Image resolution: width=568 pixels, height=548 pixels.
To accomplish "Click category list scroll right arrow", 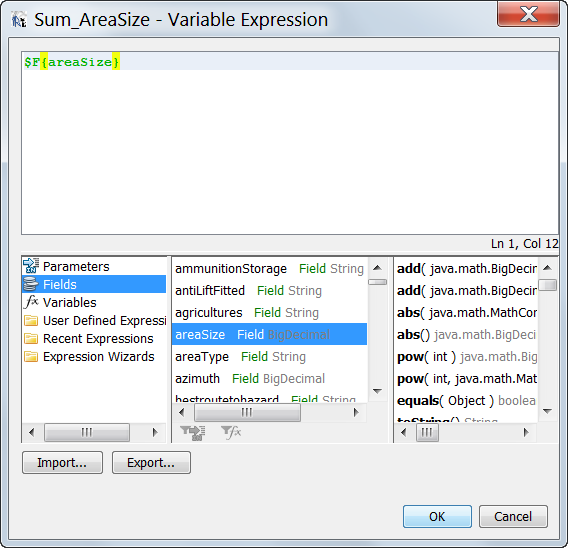I will coord(155,432).
